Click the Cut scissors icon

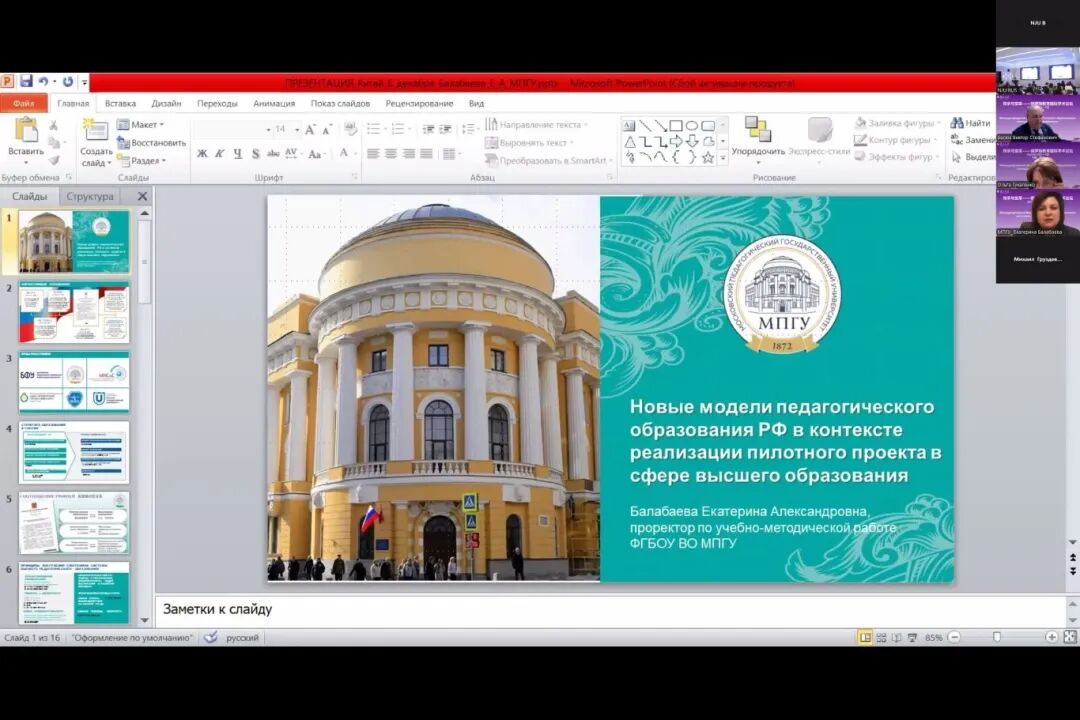point(54,125)
